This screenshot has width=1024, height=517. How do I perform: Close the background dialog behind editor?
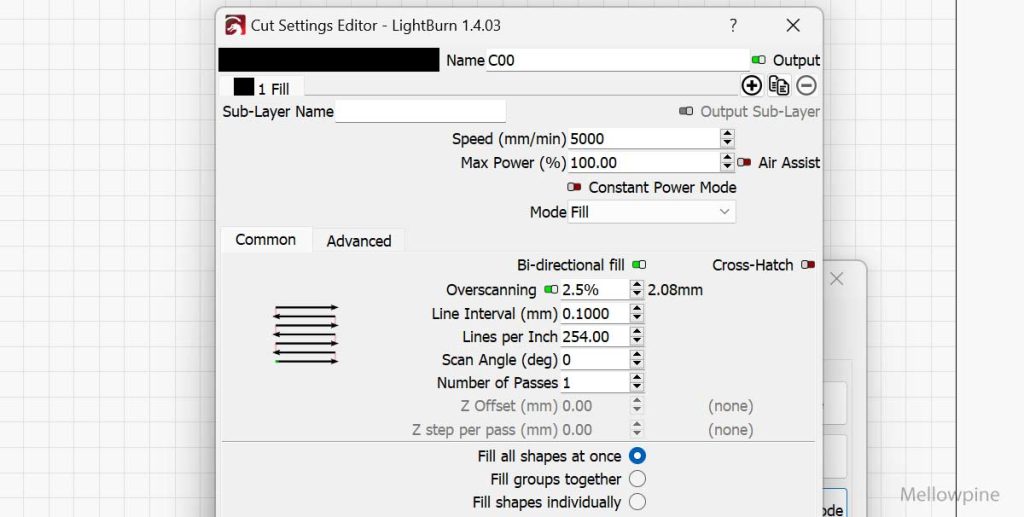click(x=837, y=279)
